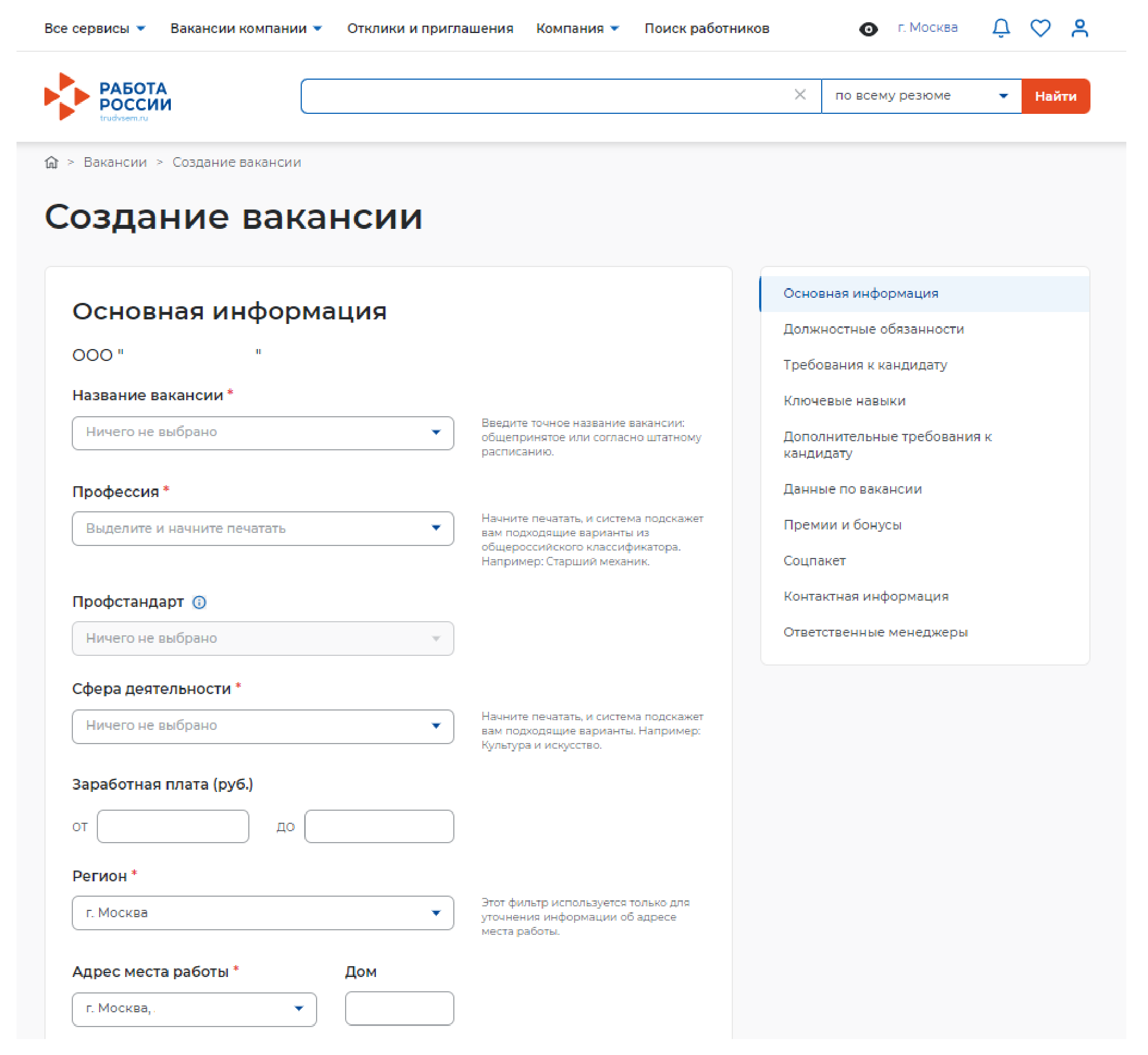Image resolution: width=1148 pixels, height=1055 pixels.
Task: Click the Создание вакансии breadcrumb
Action: (237, 163)
